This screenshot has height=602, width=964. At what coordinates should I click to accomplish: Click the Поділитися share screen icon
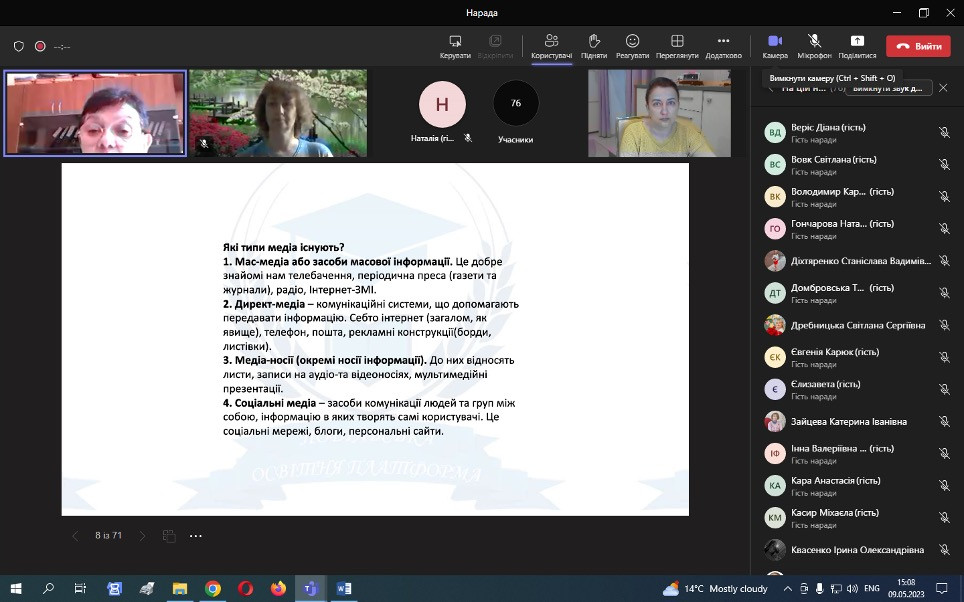point(857,46)
